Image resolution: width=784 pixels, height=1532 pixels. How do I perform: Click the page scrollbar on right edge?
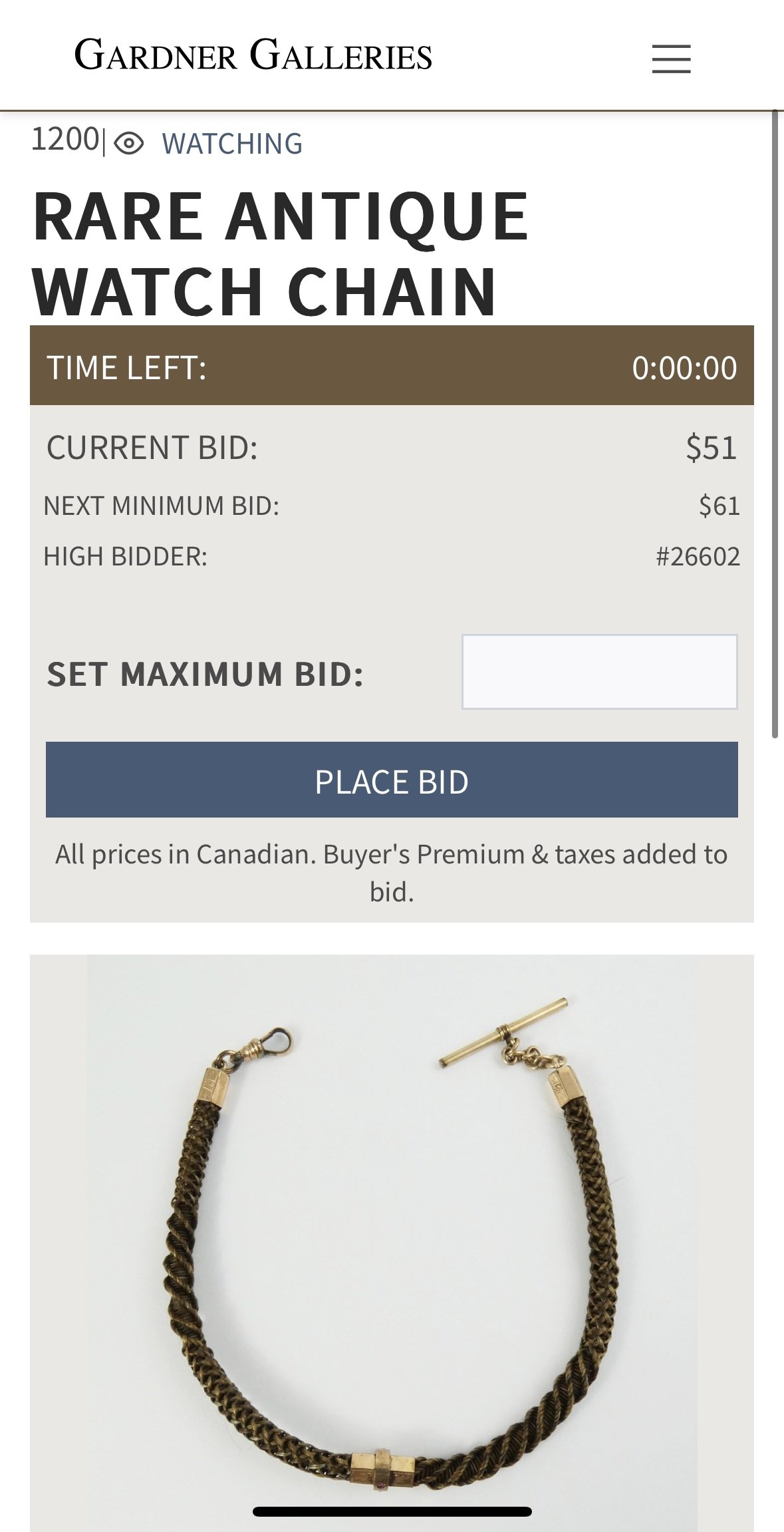(775, 426)
